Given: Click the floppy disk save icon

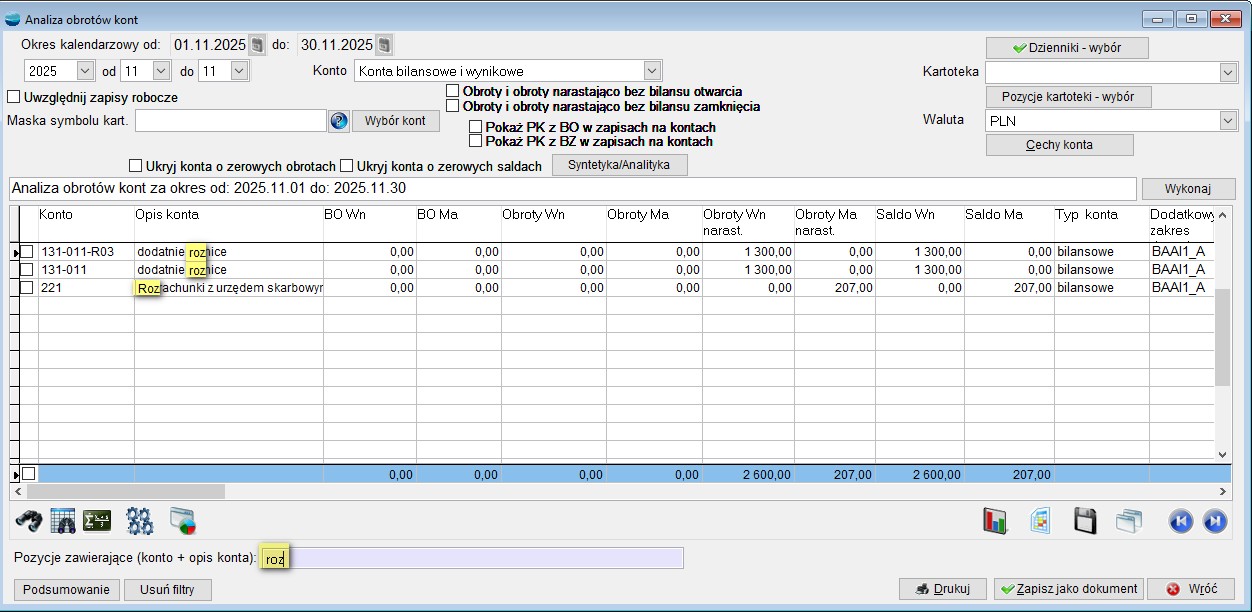Looking at the screenshot, I should point(1085,521).
